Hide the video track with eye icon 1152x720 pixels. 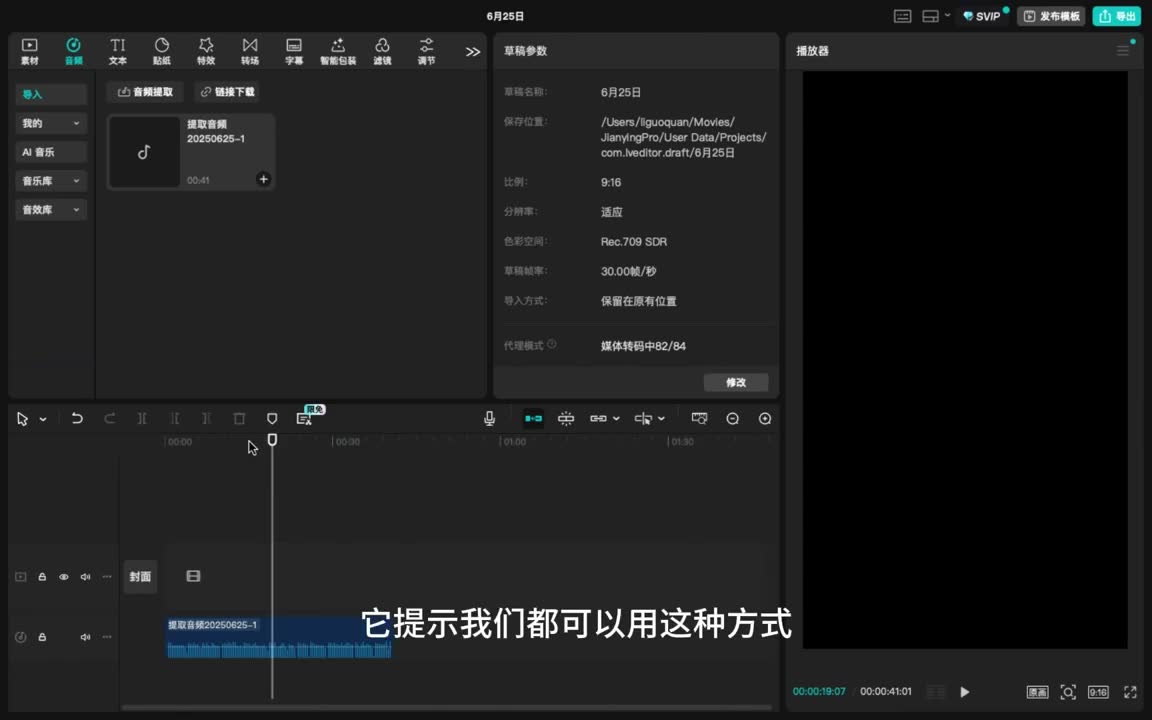64,577
